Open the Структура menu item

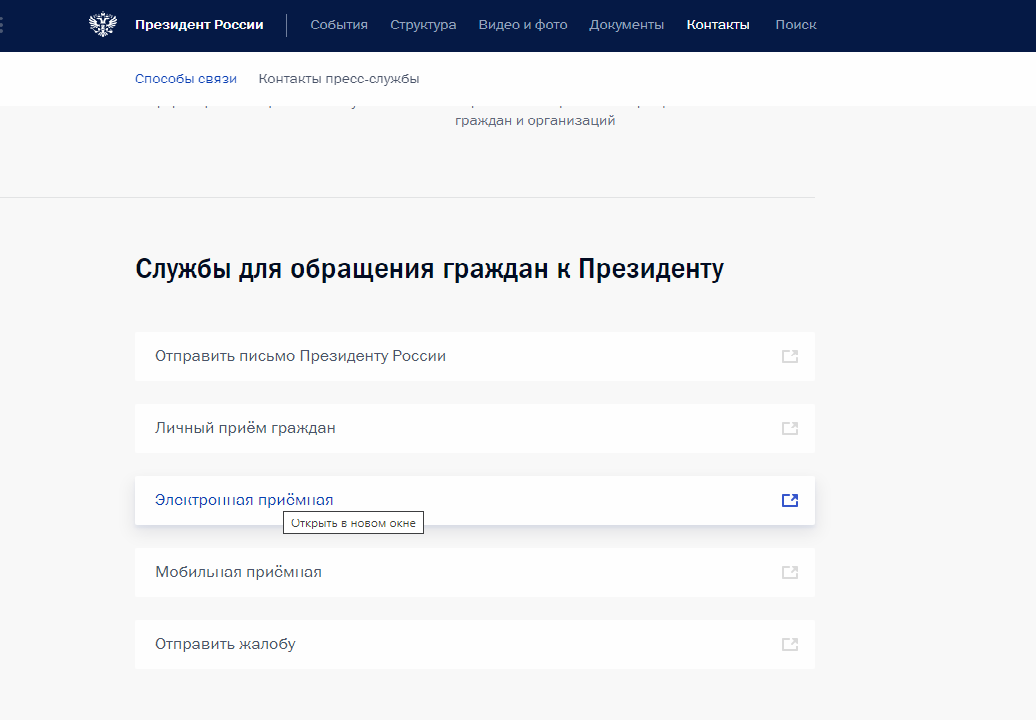coord(423,25)
